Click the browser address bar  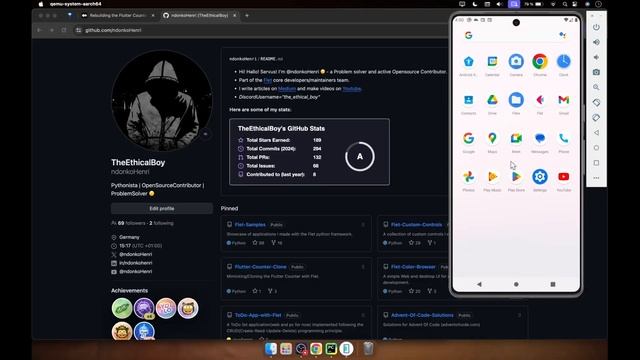[261, 30]
